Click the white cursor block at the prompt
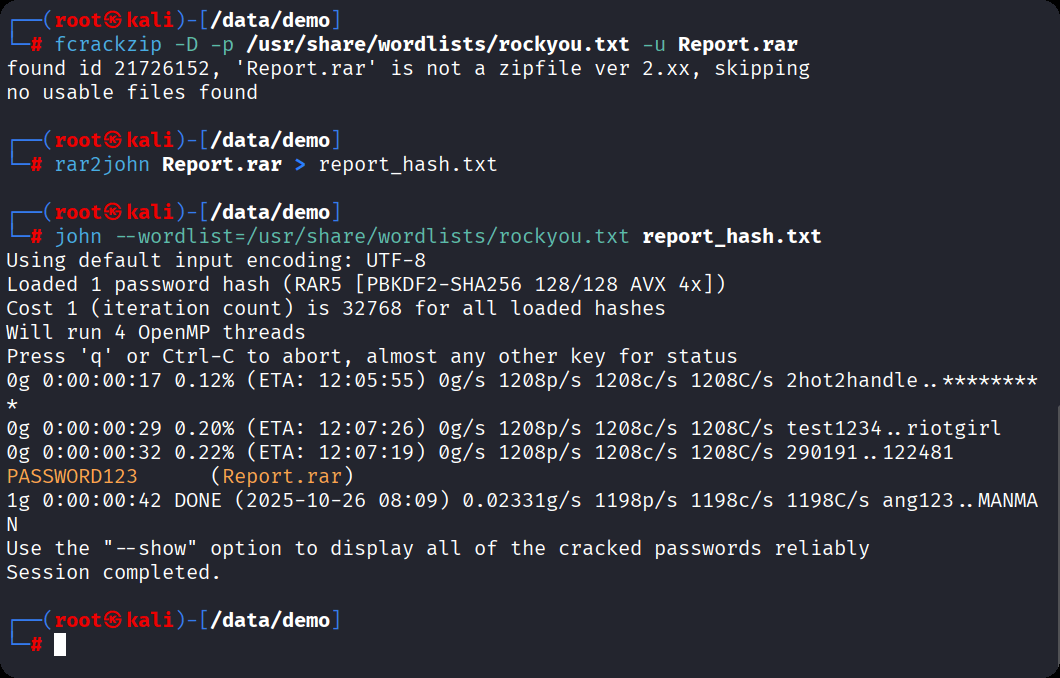This screenshot has width=1060, height=678. click(60, 645)
